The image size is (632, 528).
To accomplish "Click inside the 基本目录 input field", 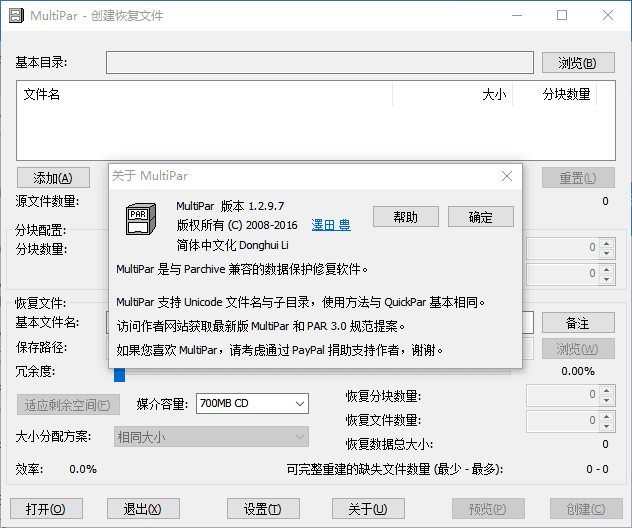I will 320,62.
